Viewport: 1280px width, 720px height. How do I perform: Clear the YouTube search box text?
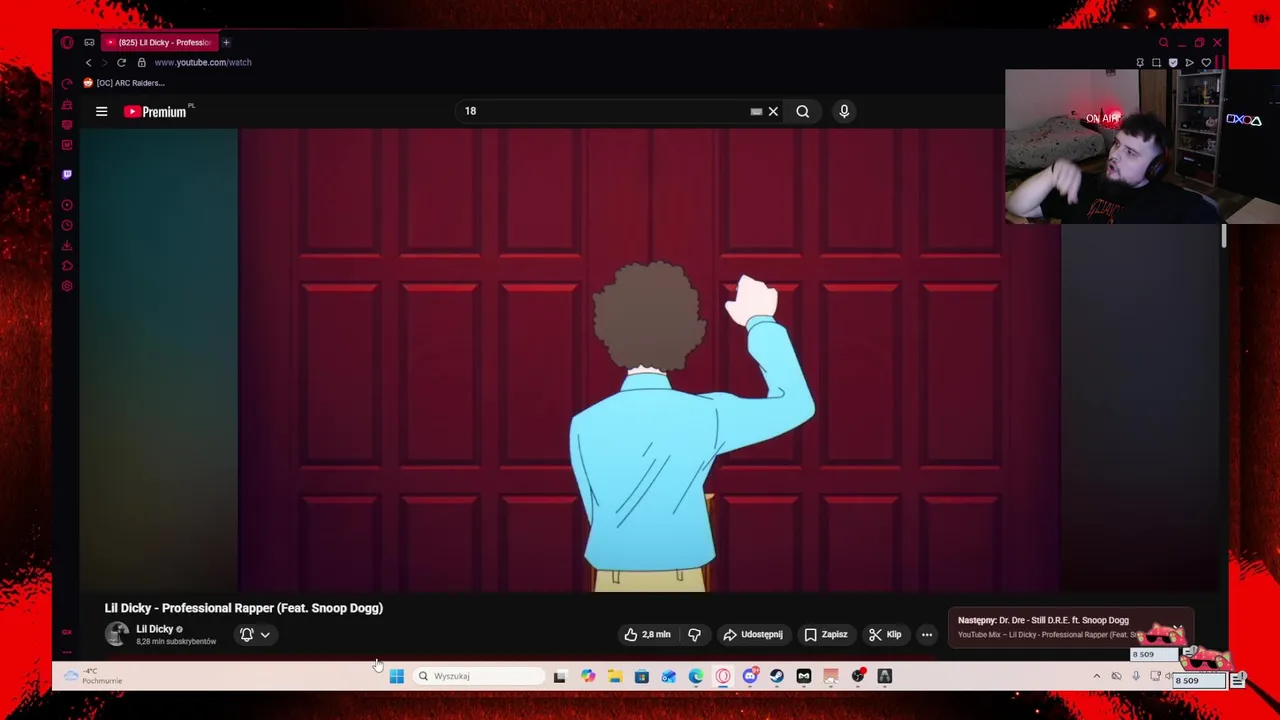pyautogui.click(x=773, y=112)
